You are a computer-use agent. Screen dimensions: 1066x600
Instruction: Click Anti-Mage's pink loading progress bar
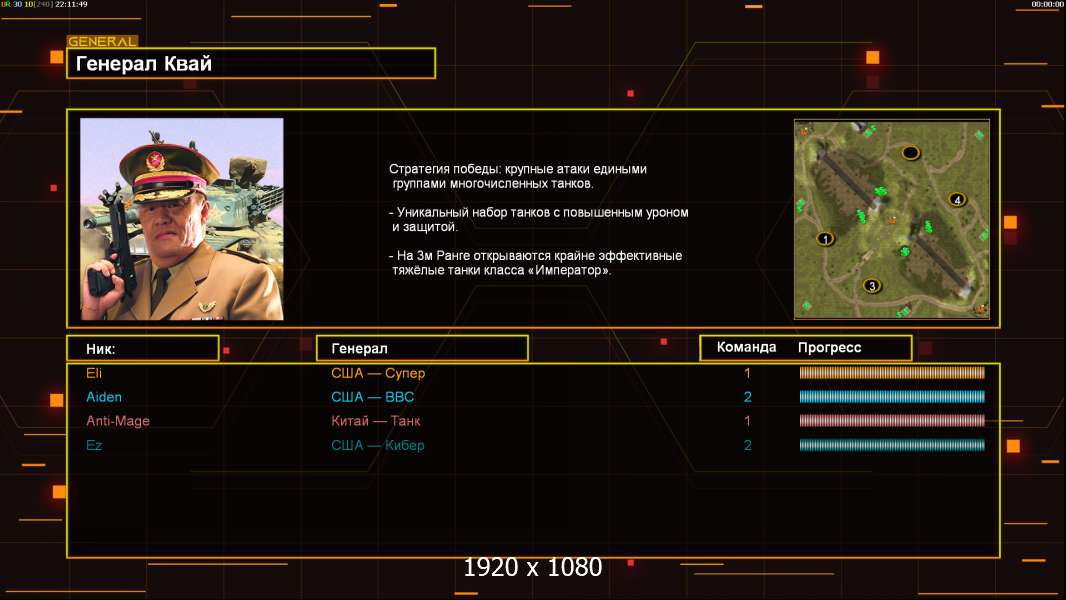892,421
